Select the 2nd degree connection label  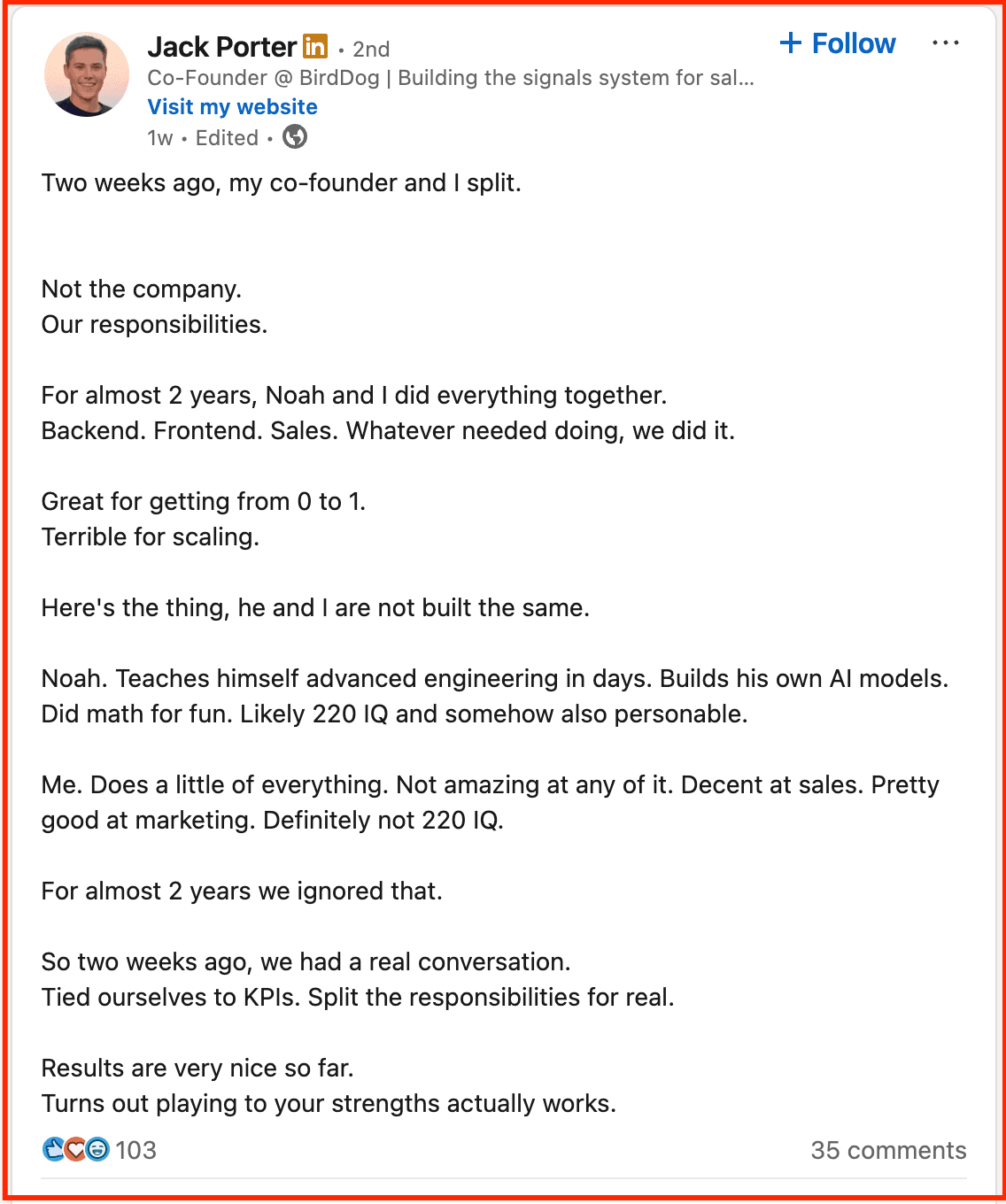click(371, 50)
